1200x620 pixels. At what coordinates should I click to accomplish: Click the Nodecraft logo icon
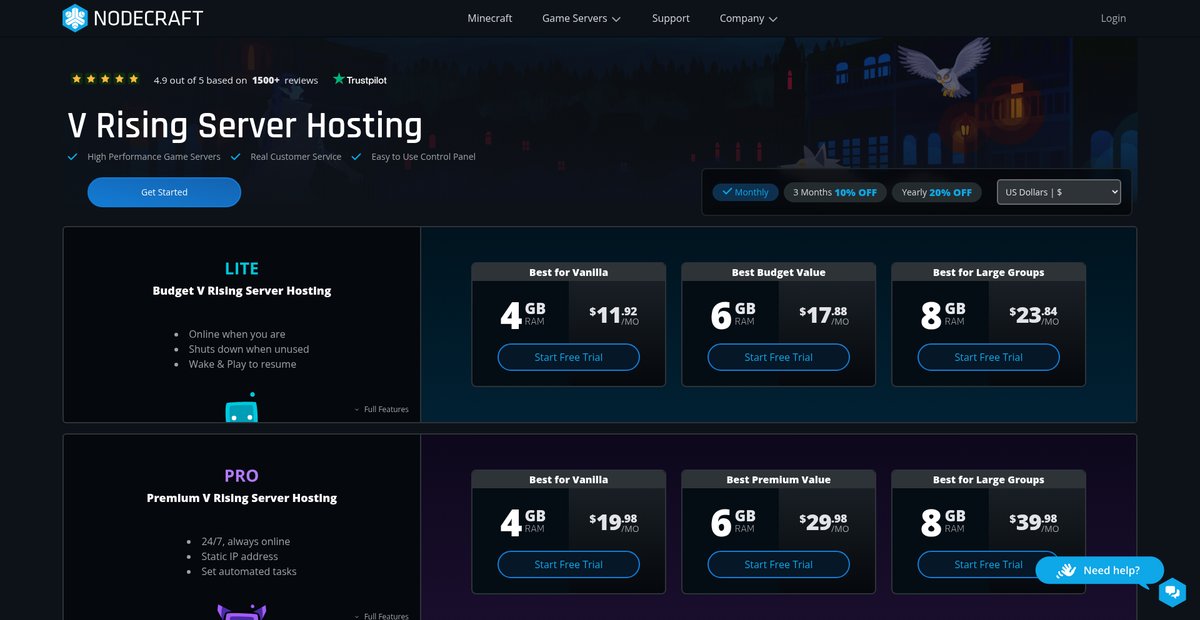(75, 18)
